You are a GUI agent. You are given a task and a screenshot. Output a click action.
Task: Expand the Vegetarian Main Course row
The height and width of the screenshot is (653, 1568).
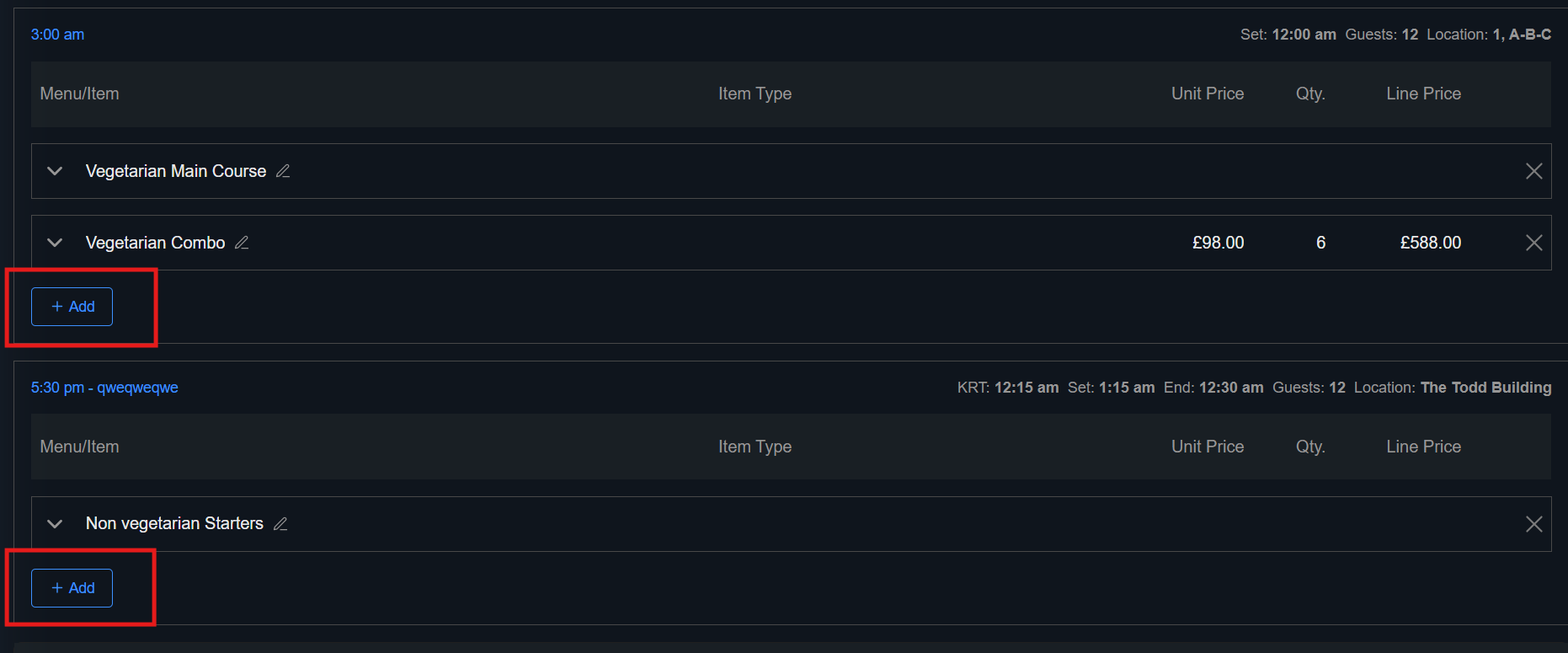56,171
